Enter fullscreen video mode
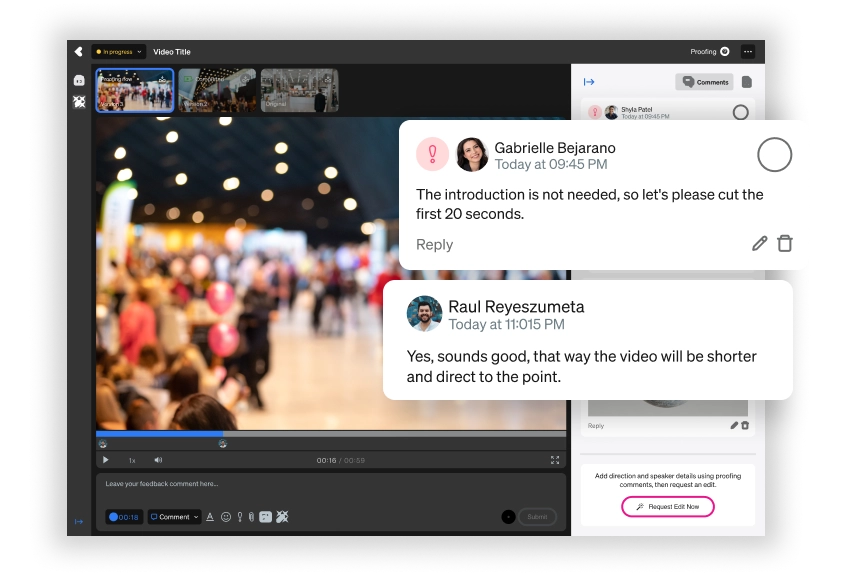 click(x=555, y=460)
